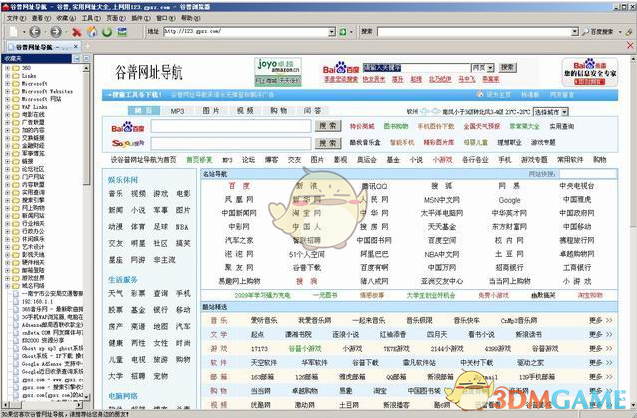Switch to the MP3 search tab
The image size is (637, 418).
tap(177, 110)
